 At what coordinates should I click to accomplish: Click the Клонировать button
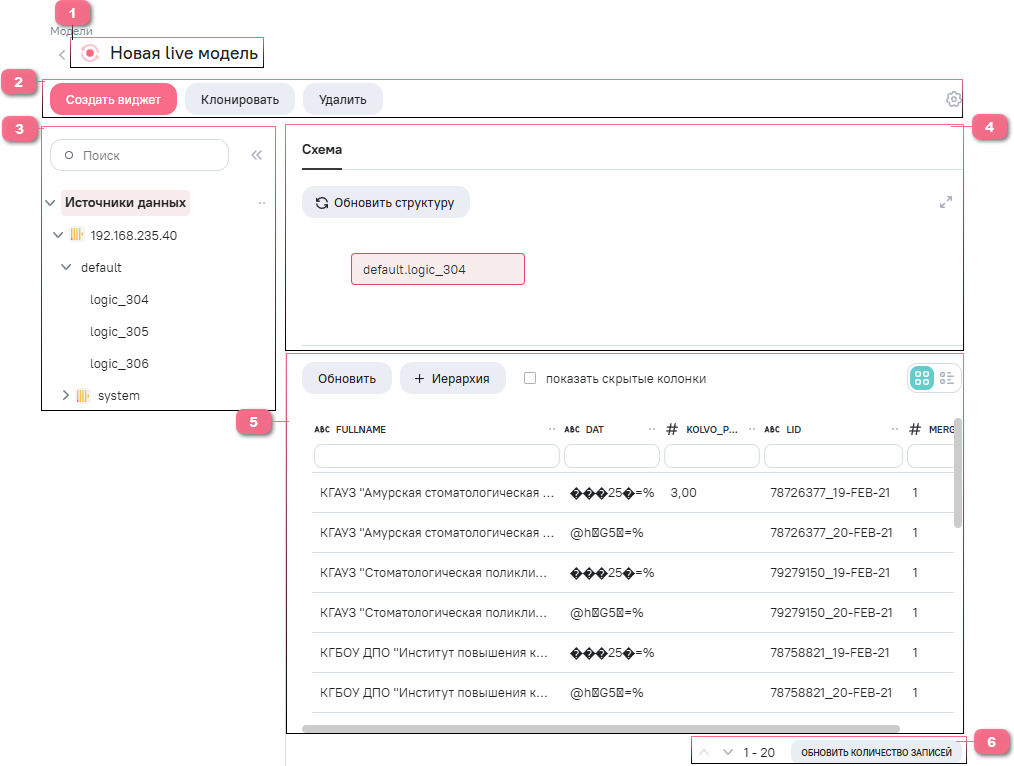[240, 100]
